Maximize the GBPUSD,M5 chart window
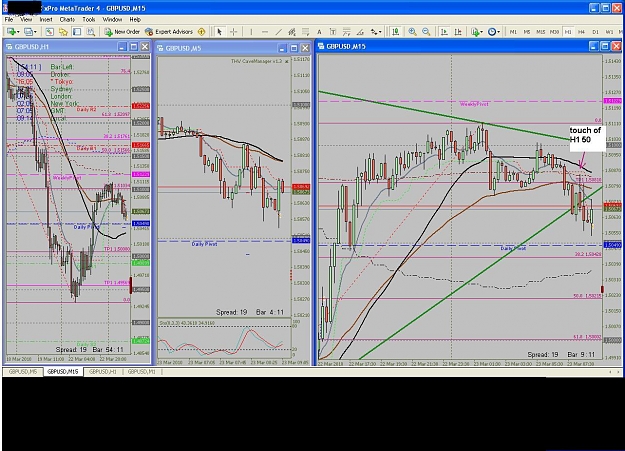The width and height of the screenshot is (625, 451). [294, 48]
